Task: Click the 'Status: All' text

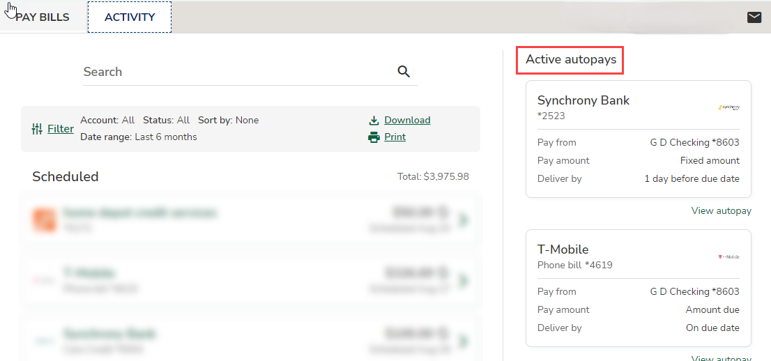Action: [166, 120]
